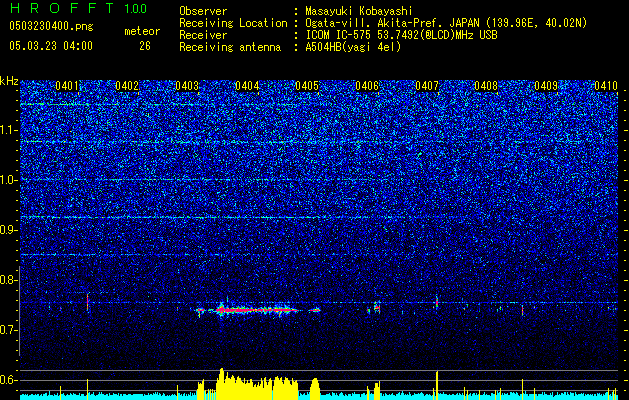Viewport: 629px width, 400px height.
Task: Click the 0404 time marker
Action: point(247,86)
